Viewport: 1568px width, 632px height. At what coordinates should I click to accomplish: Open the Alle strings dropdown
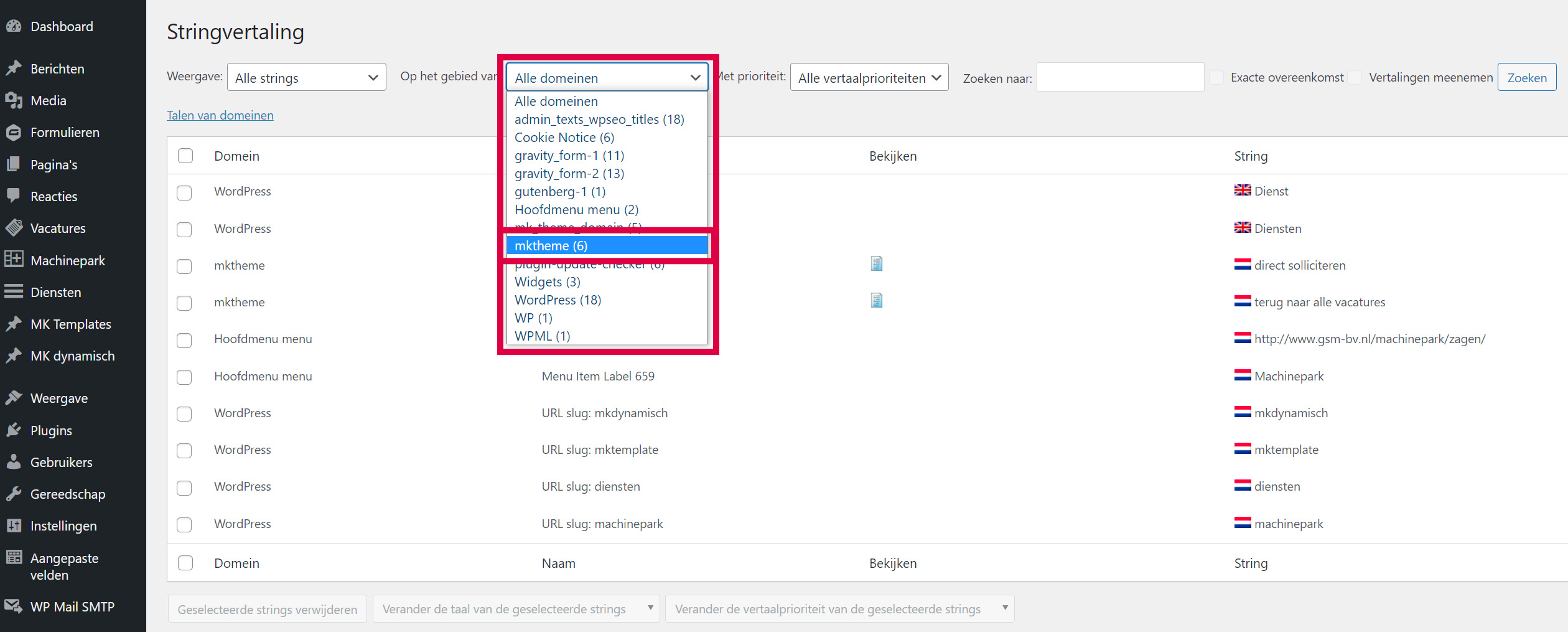click(307, 77)
